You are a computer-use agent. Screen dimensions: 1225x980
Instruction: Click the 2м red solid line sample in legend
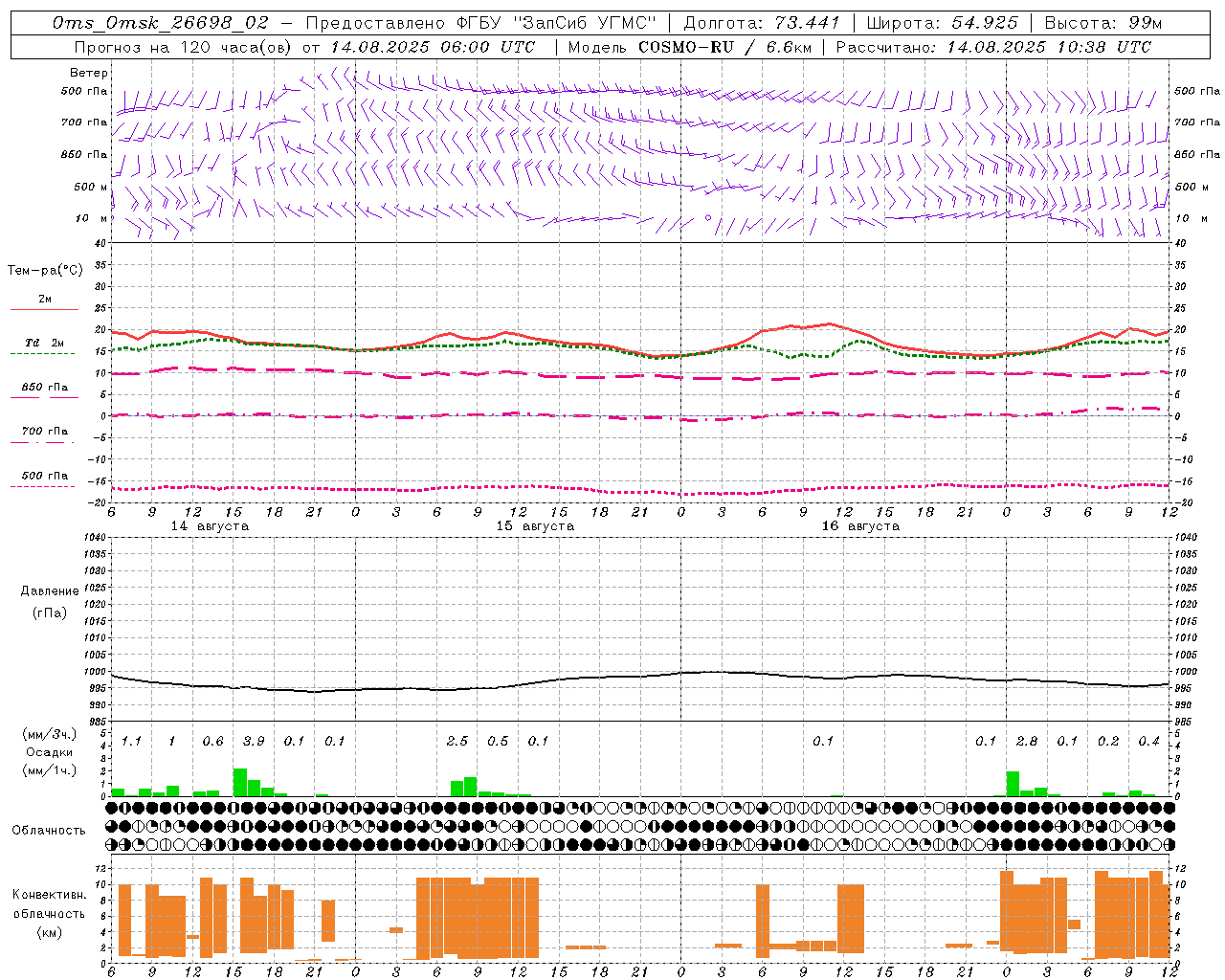pyautogui.click(x=44, y=309)
